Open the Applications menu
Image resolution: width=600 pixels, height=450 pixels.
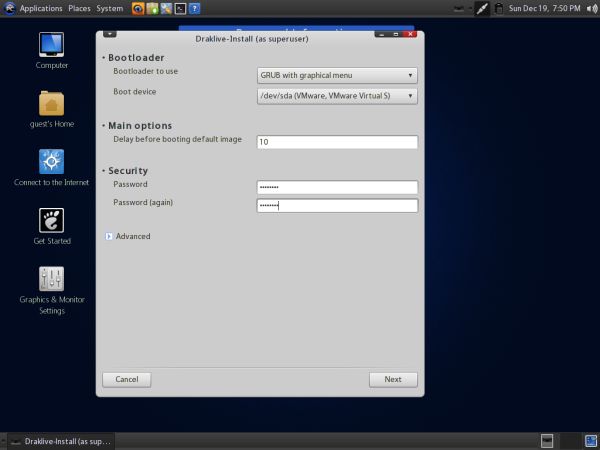[41, 8]
